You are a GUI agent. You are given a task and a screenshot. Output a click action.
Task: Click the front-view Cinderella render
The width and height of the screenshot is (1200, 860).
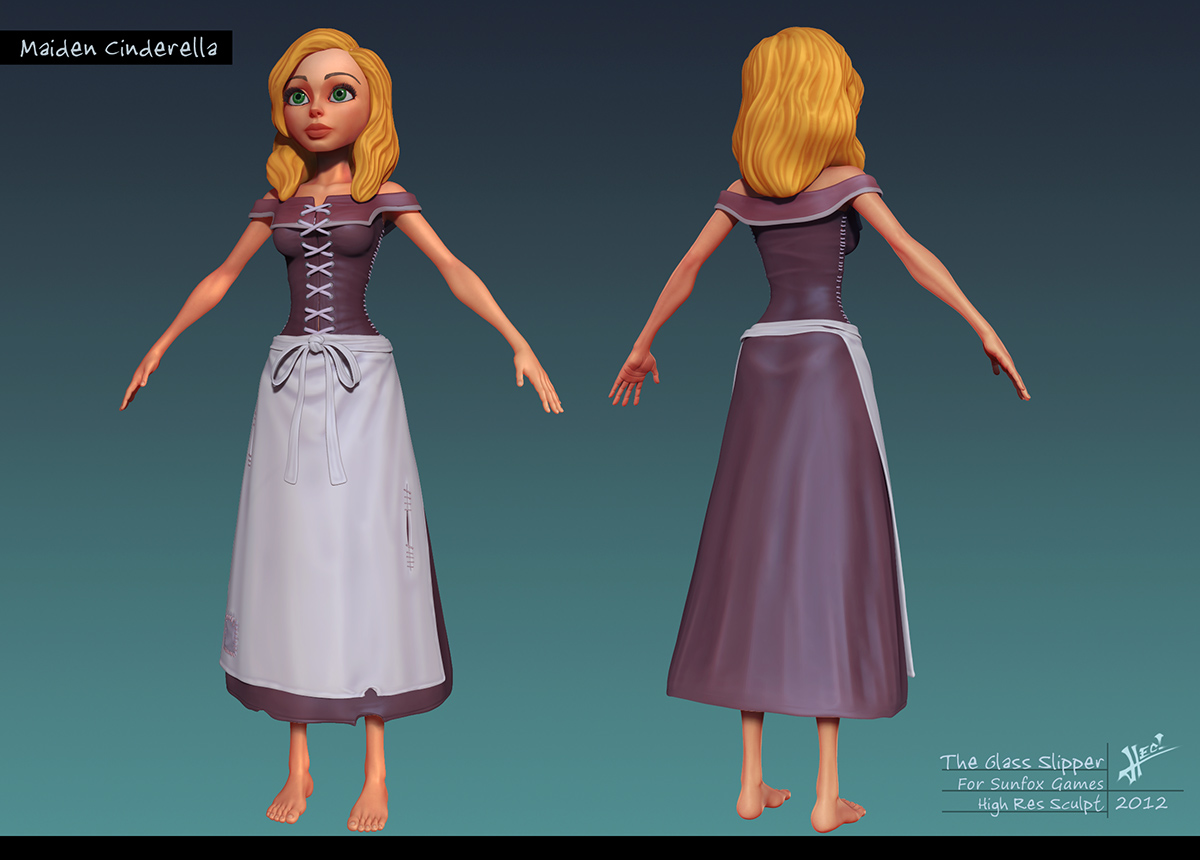341,430
